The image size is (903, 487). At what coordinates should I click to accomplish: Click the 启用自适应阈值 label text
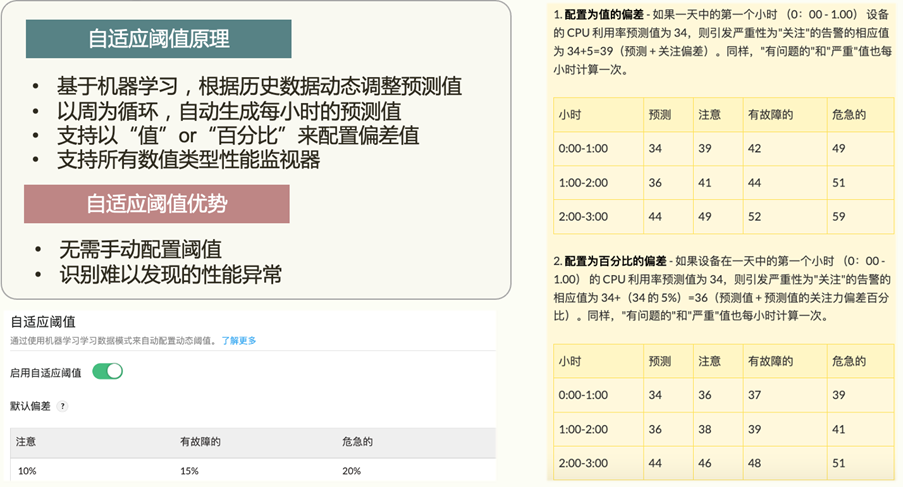(x=46, y=372)
